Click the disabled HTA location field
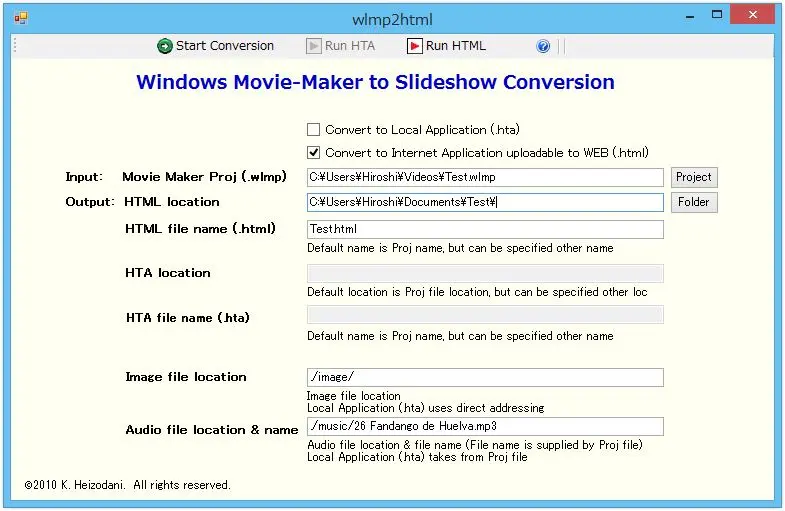The height and width of the screenshot is (511, 785). point(485,273)
